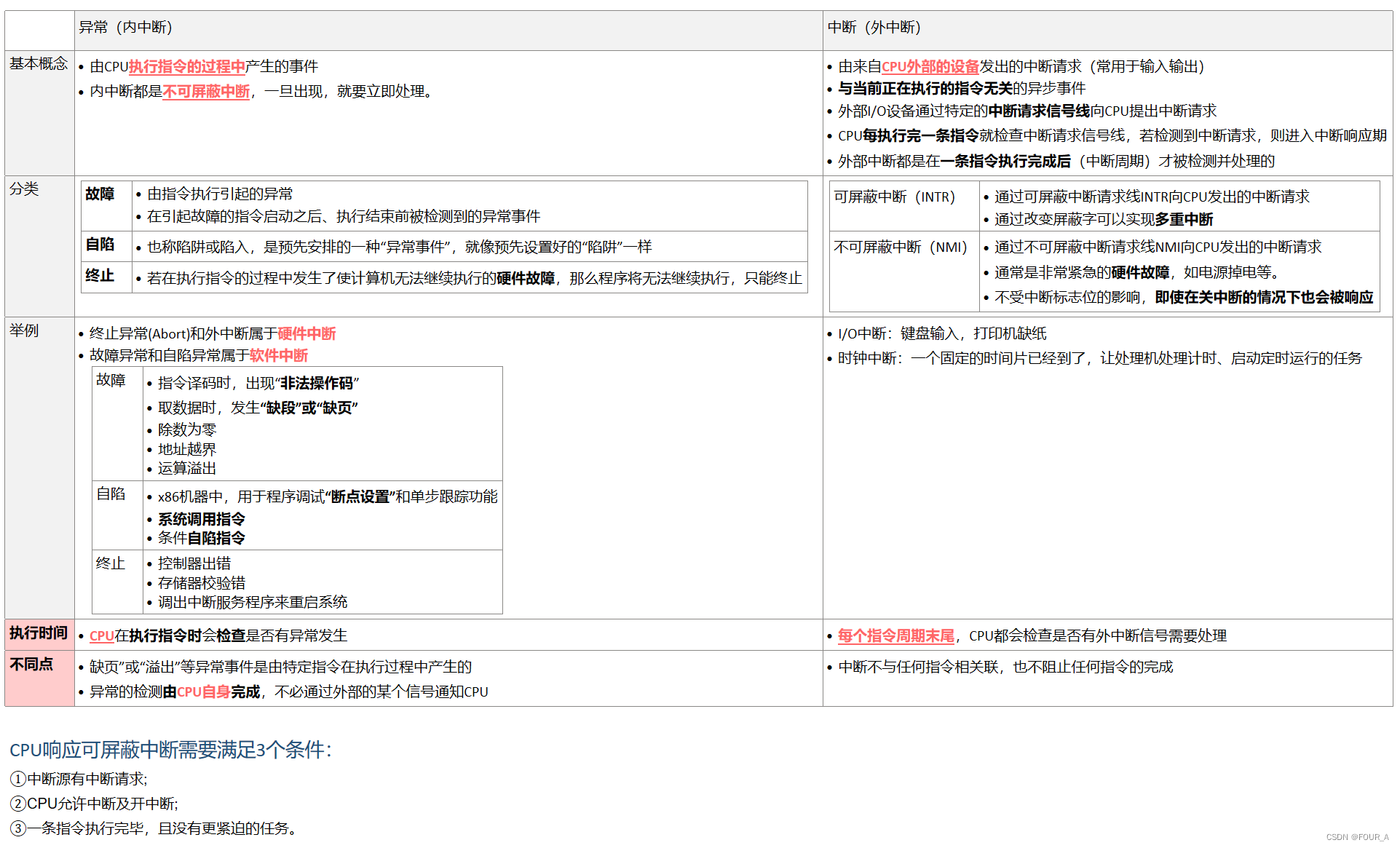
Task: Click the line starting 也称陷阱或陷入
Action: 399,247
